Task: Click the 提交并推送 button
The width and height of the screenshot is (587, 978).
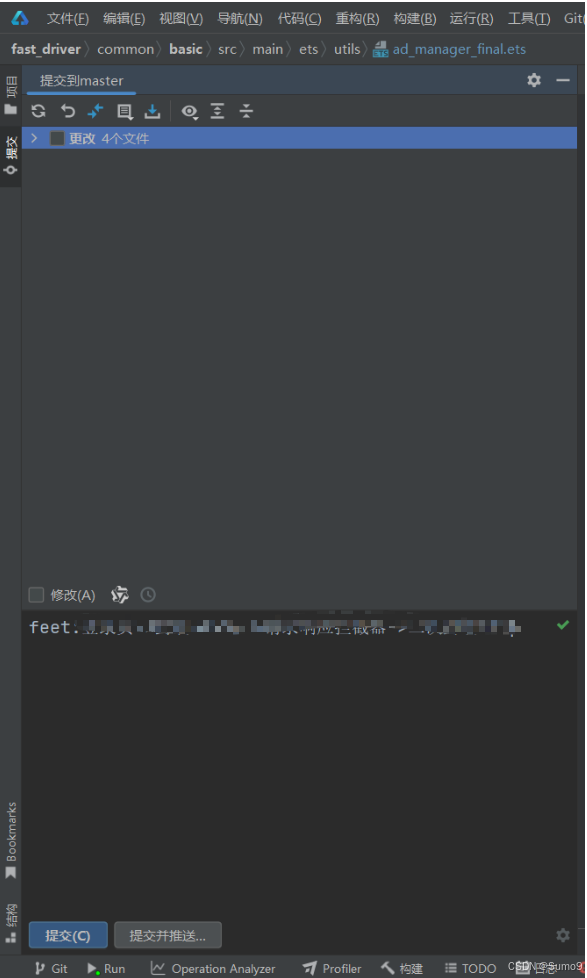Action: pos(168,935)
